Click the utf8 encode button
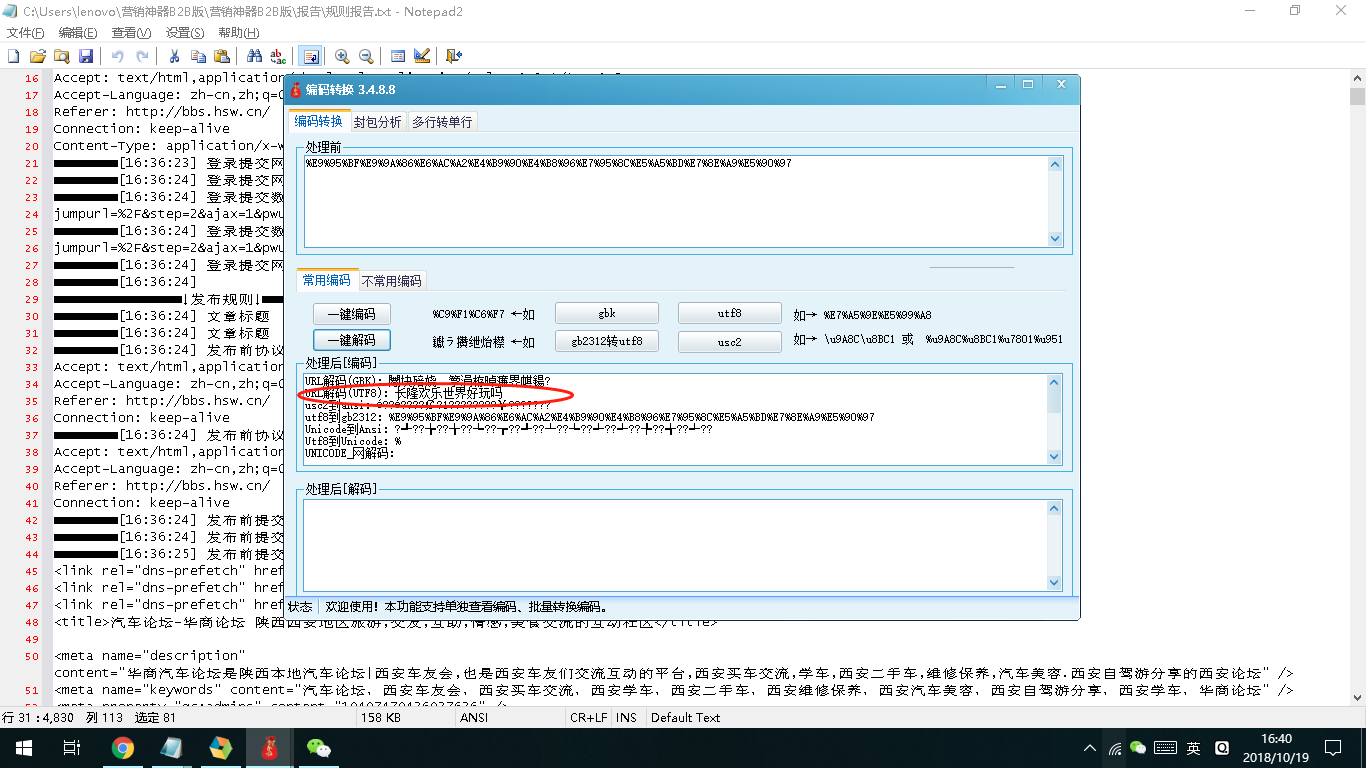The width and height of the screenshot is (1366, 768). tap(729, 312)
